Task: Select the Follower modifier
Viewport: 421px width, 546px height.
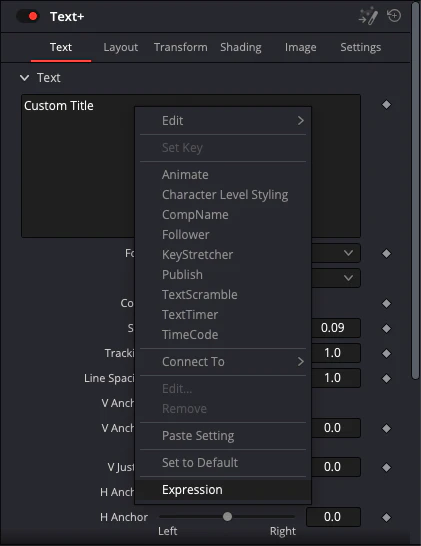Action: coord(223,235)
